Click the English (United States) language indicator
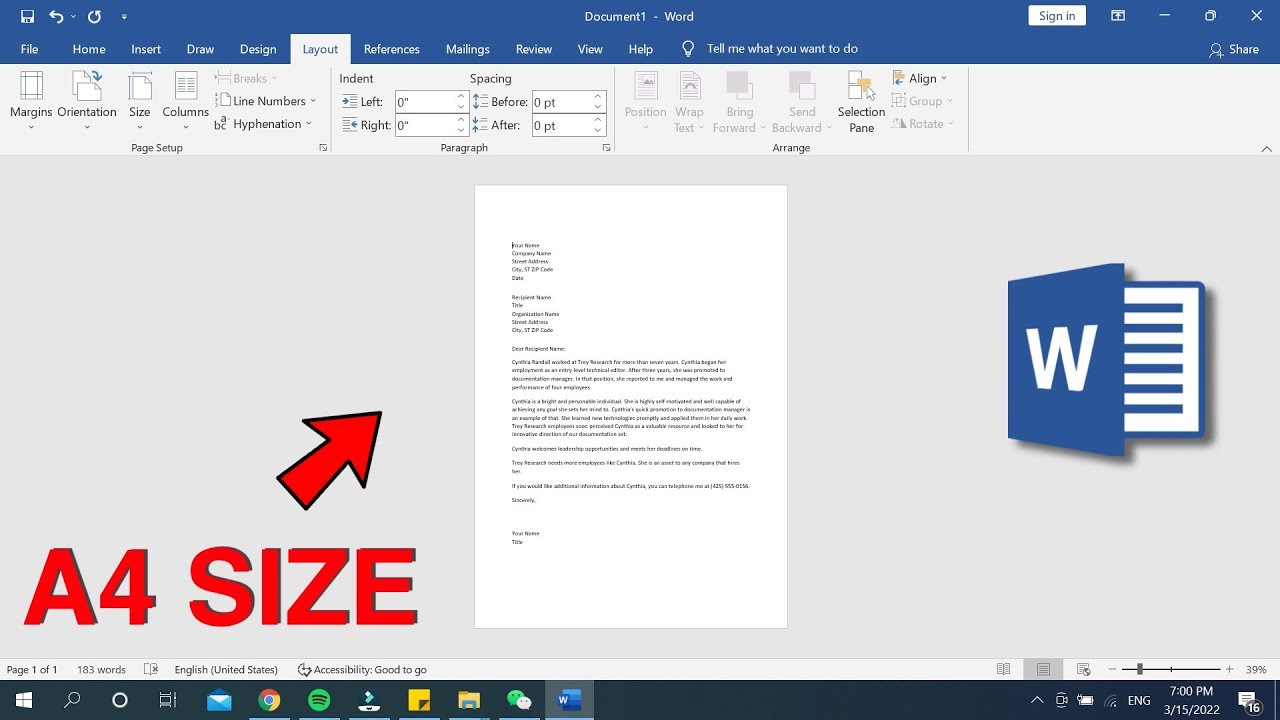The width and height of the screenshot is (1280, 720). coord(226,670)
